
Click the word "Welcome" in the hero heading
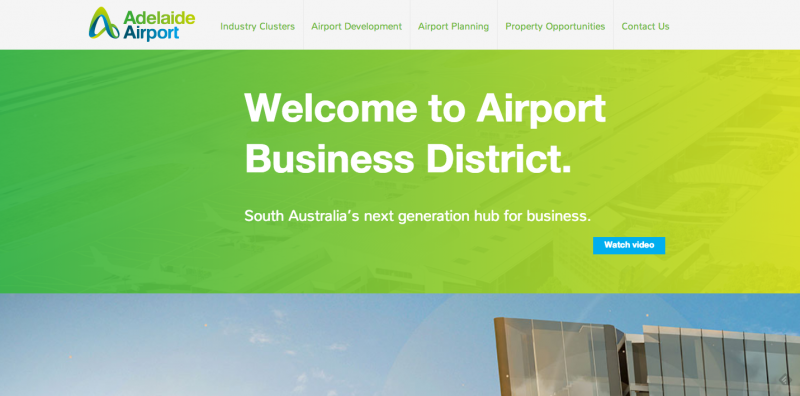click(x=331, y=108)
